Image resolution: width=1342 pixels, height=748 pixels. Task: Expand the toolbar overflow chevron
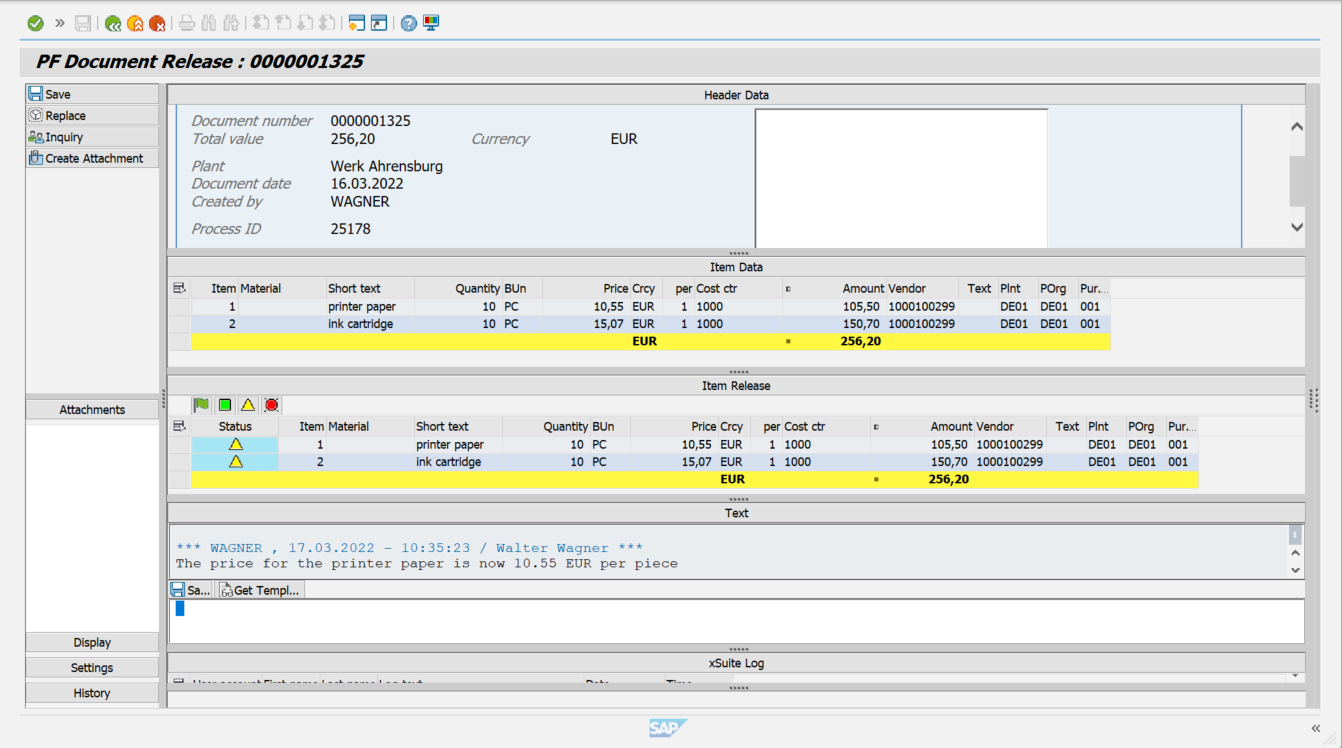pyautogui.click(x=59, y=22)
